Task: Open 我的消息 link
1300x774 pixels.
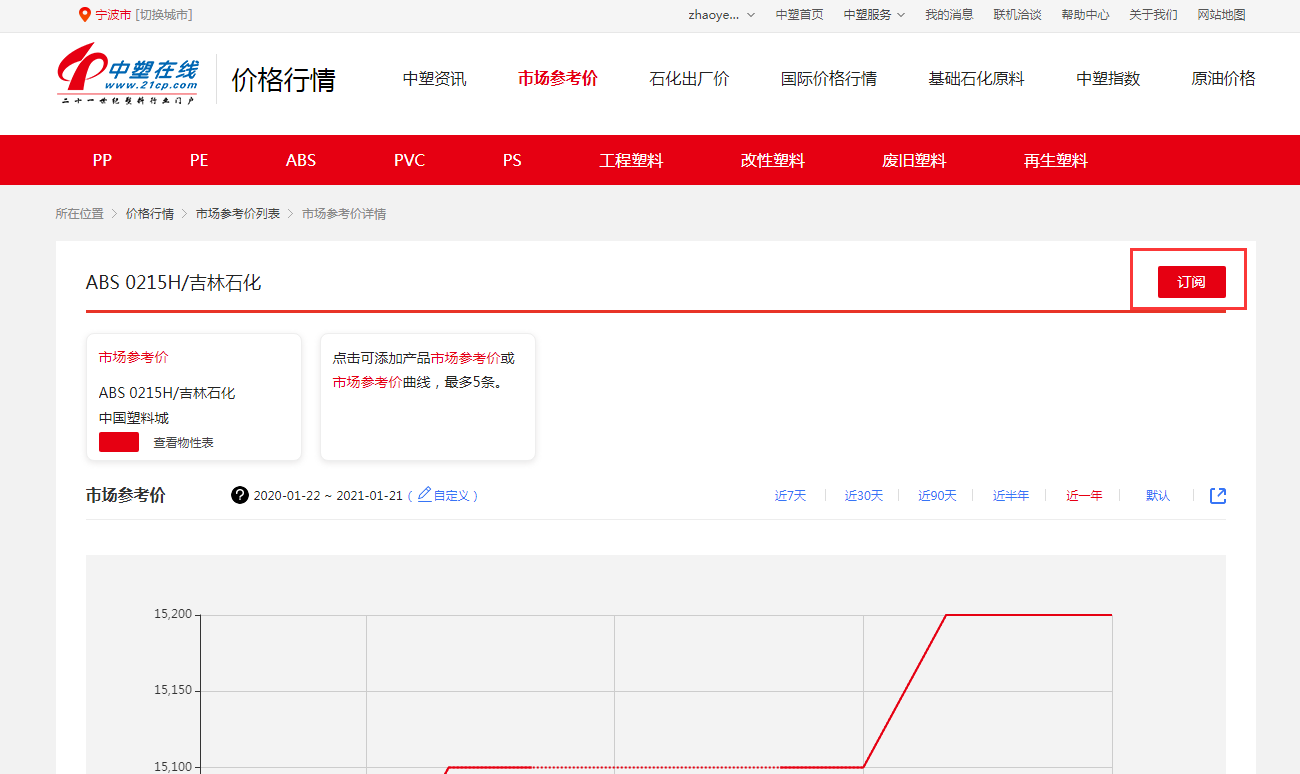Action: point(949,15)
